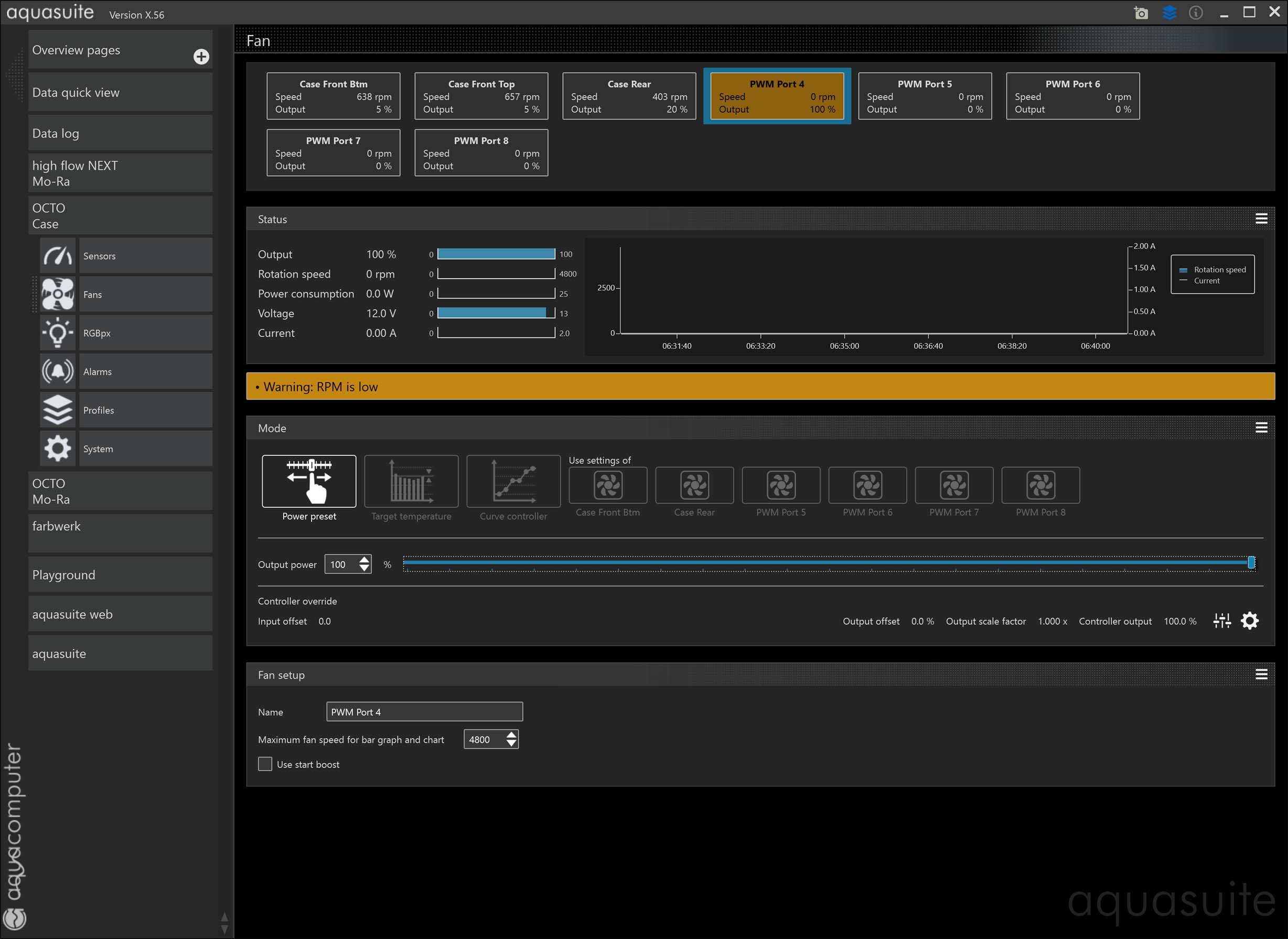
Task: Open the RGBpx lightbulb icon
Action: 57,333
